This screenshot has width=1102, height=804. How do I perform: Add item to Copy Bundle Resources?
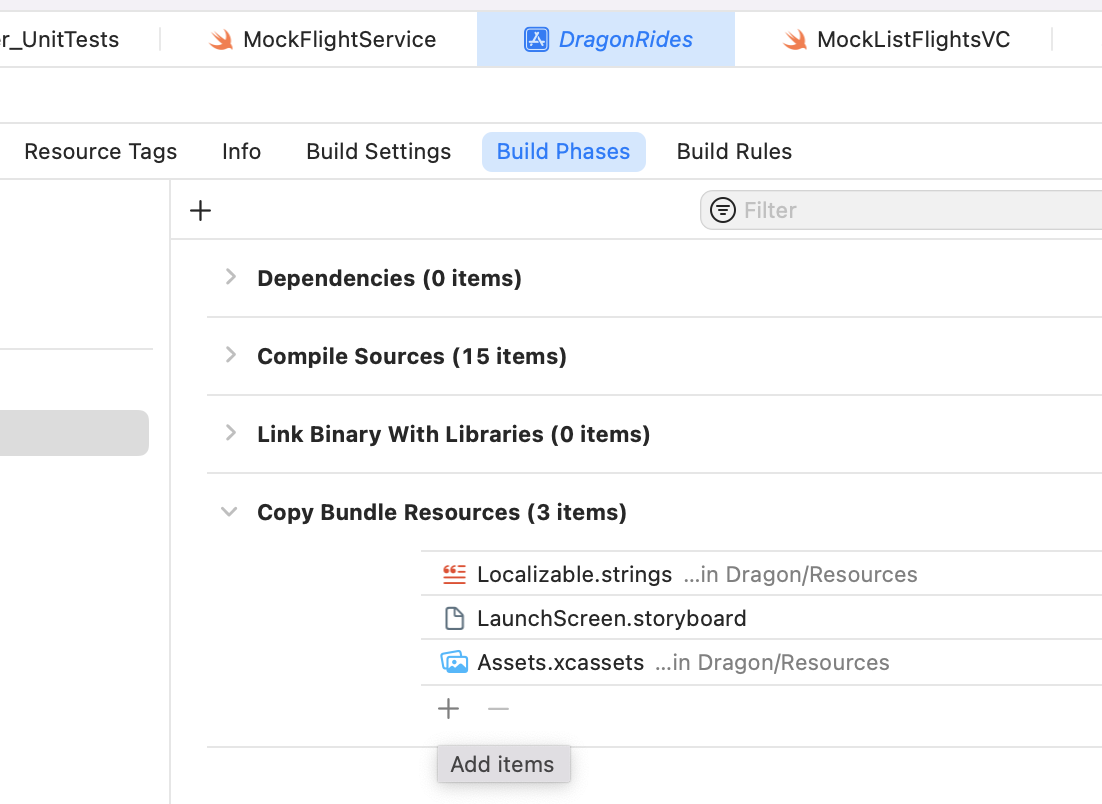[448, 708]
